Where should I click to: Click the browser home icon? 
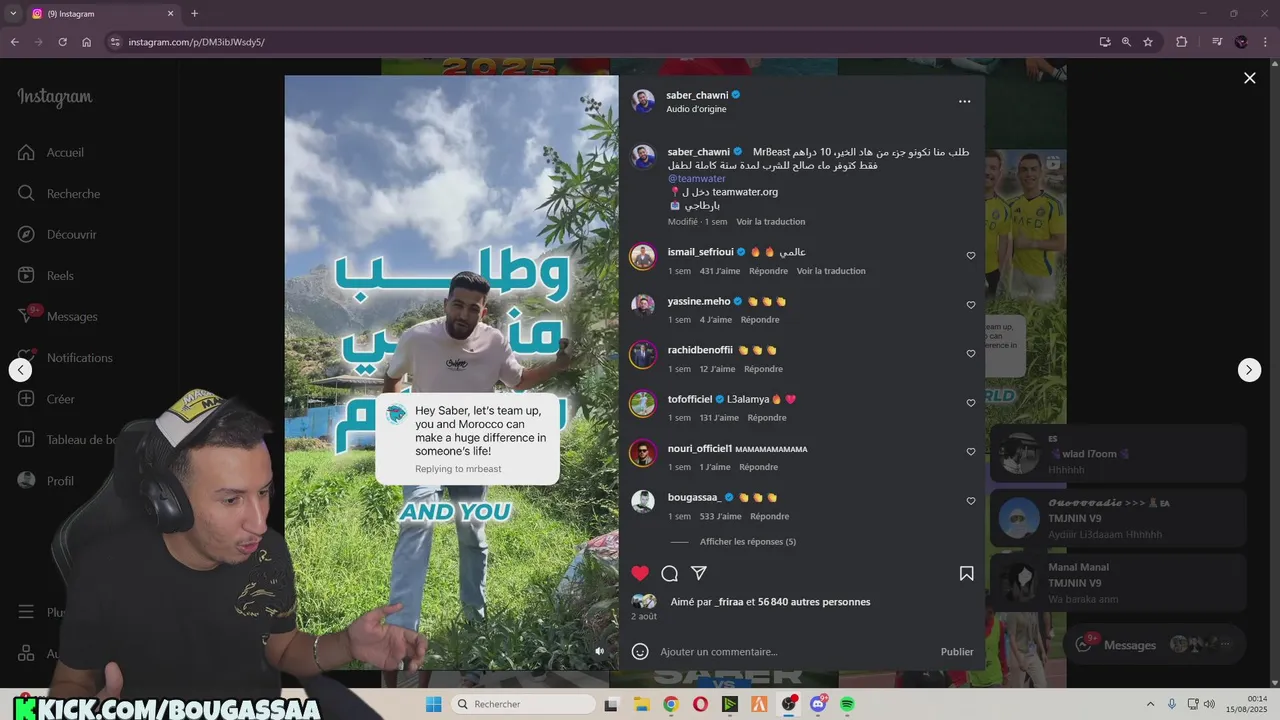pyautogui.click(x=87, y=42)
